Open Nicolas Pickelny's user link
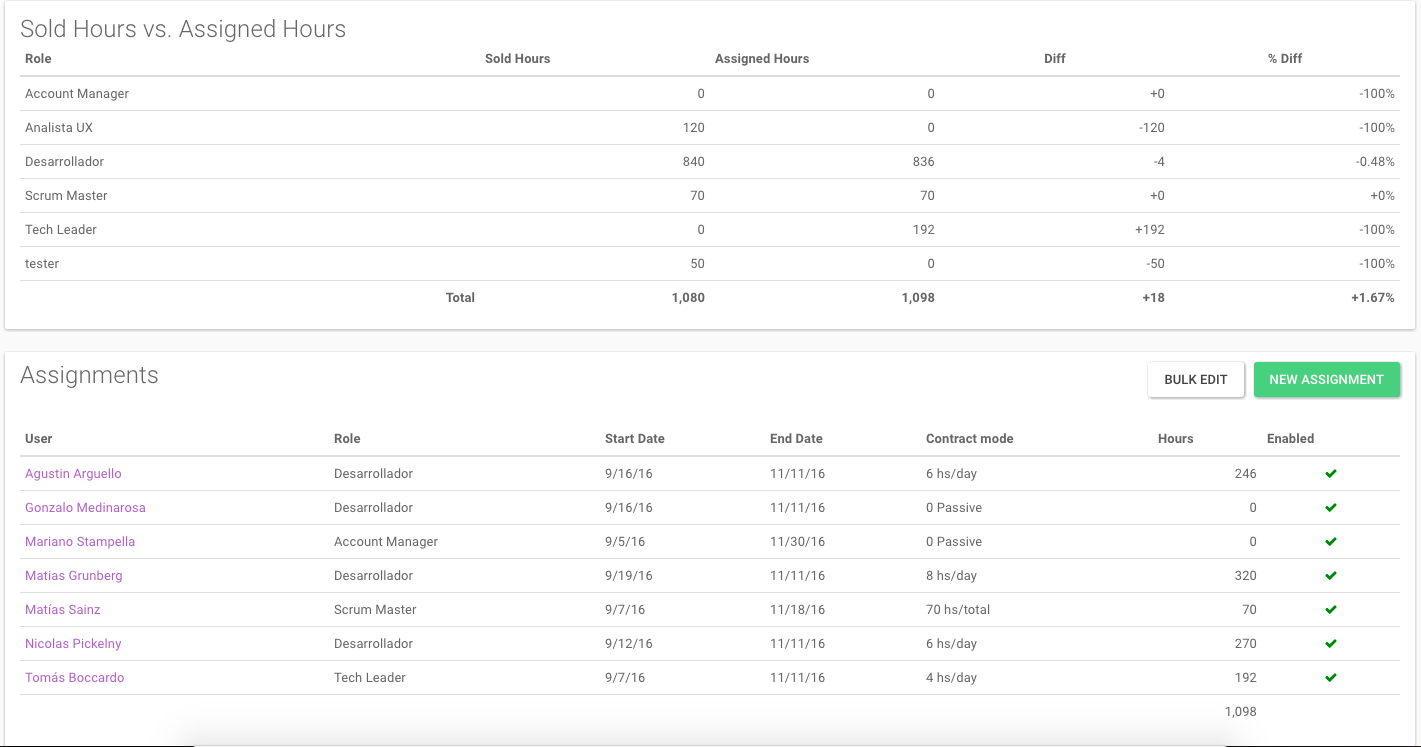The width and height of the screenshot is (1421, 747). click(x=73, y=644)
